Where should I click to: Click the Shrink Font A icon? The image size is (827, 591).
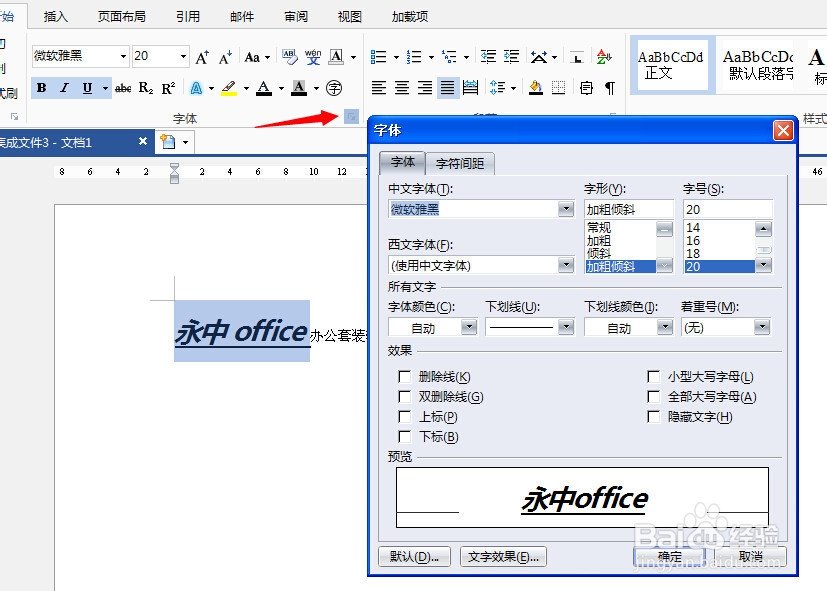(225, 57)
